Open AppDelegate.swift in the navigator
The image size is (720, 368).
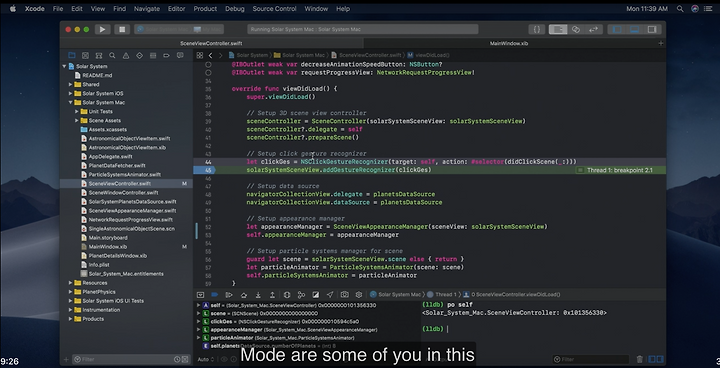[x=110, y=157]
